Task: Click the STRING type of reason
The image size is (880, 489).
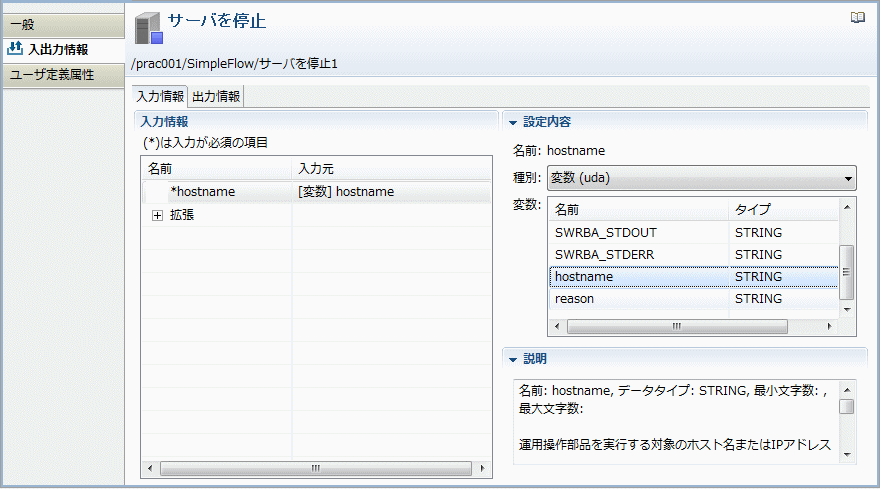Action: click(758, 299)
